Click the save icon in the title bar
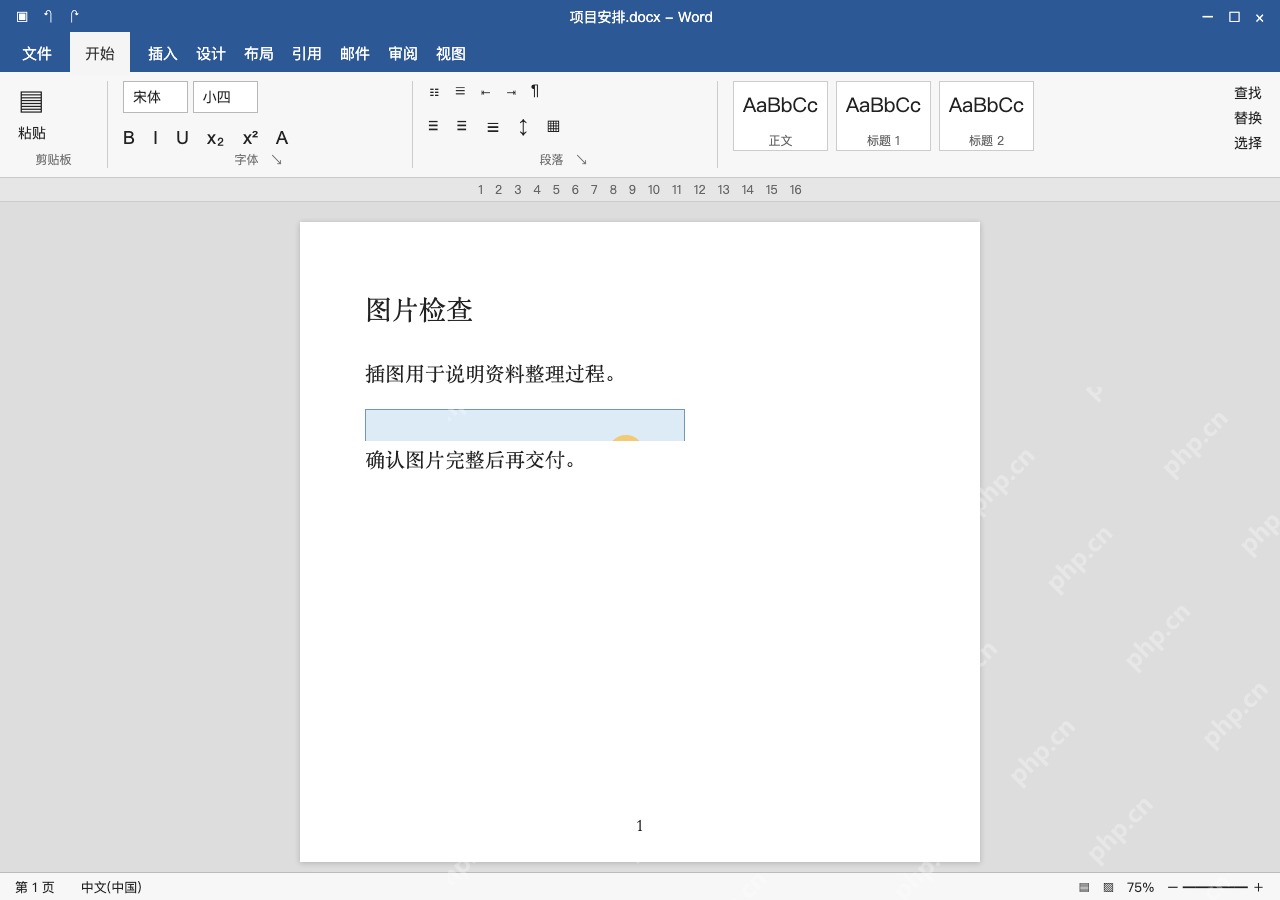 [22, 16]
